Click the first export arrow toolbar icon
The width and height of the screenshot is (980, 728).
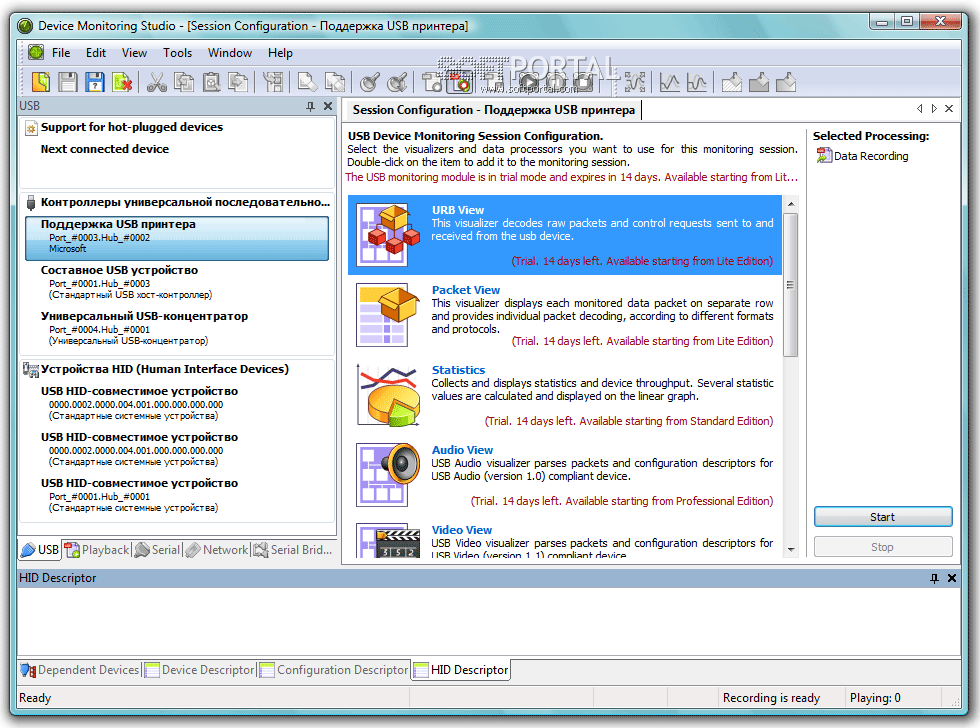(731, 82)
